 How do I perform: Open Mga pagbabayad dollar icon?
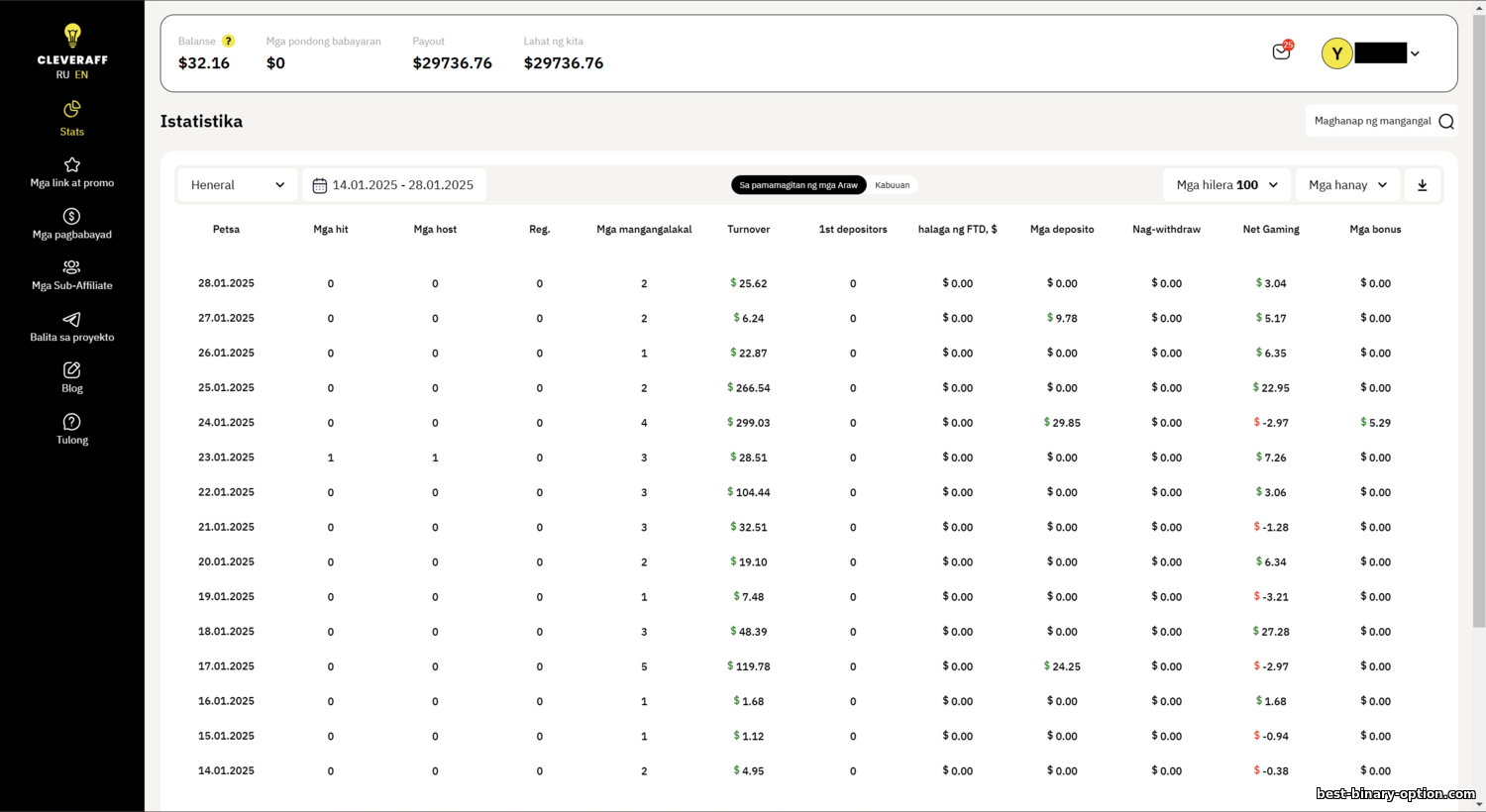tap(71, 216)
